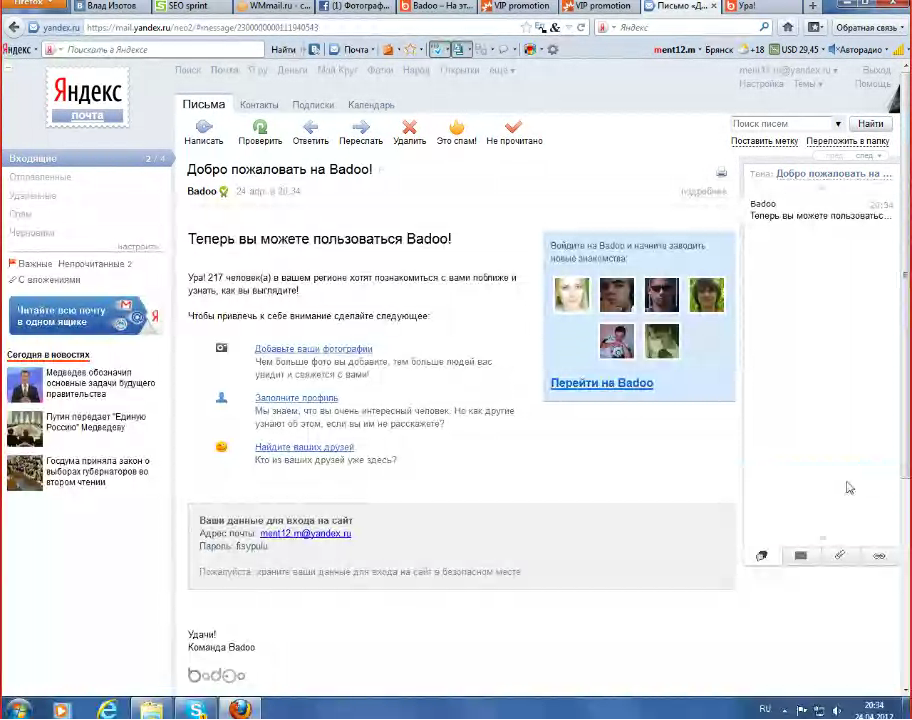Select the Письма tab

coord(204,104)
